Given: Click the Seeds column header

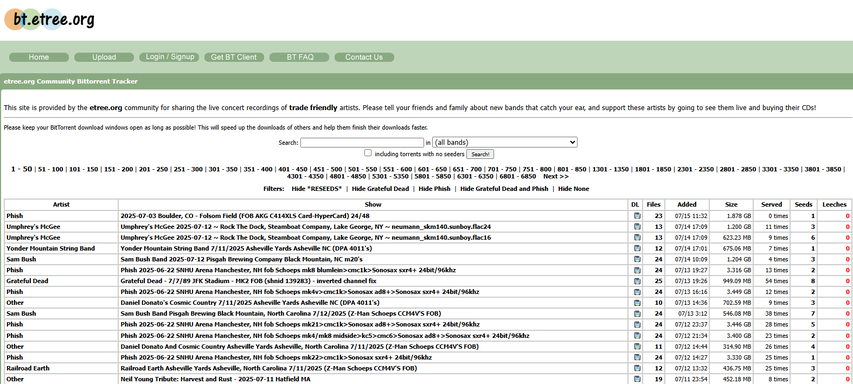Looking at the screenshot, I should point(803,205).
